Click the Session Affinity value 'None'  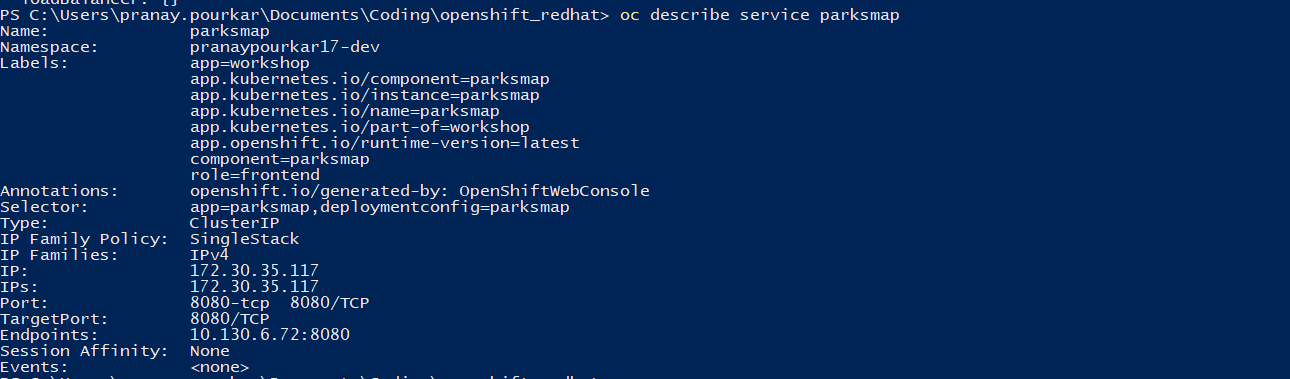210,351
